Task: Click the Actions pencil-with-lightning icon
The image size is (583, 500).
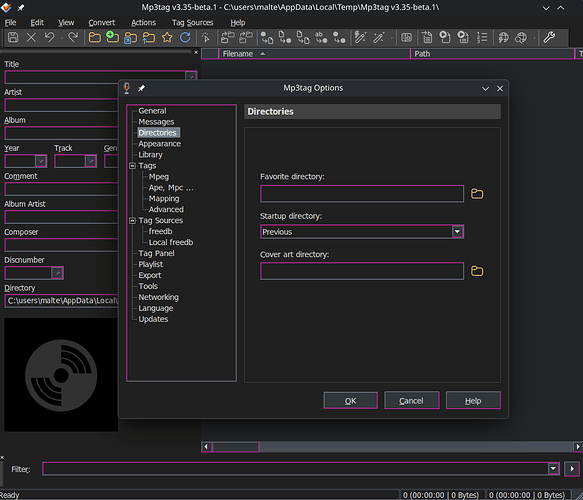Action: click(x=360, y=38)
